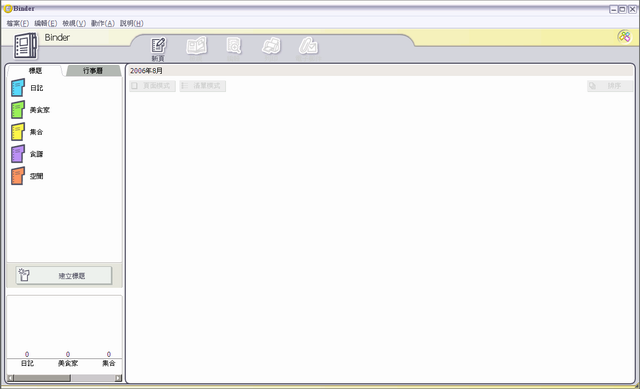Open the 檢視(V) menu
This screenshot has width=640, height=389.
tap(74, 23)
